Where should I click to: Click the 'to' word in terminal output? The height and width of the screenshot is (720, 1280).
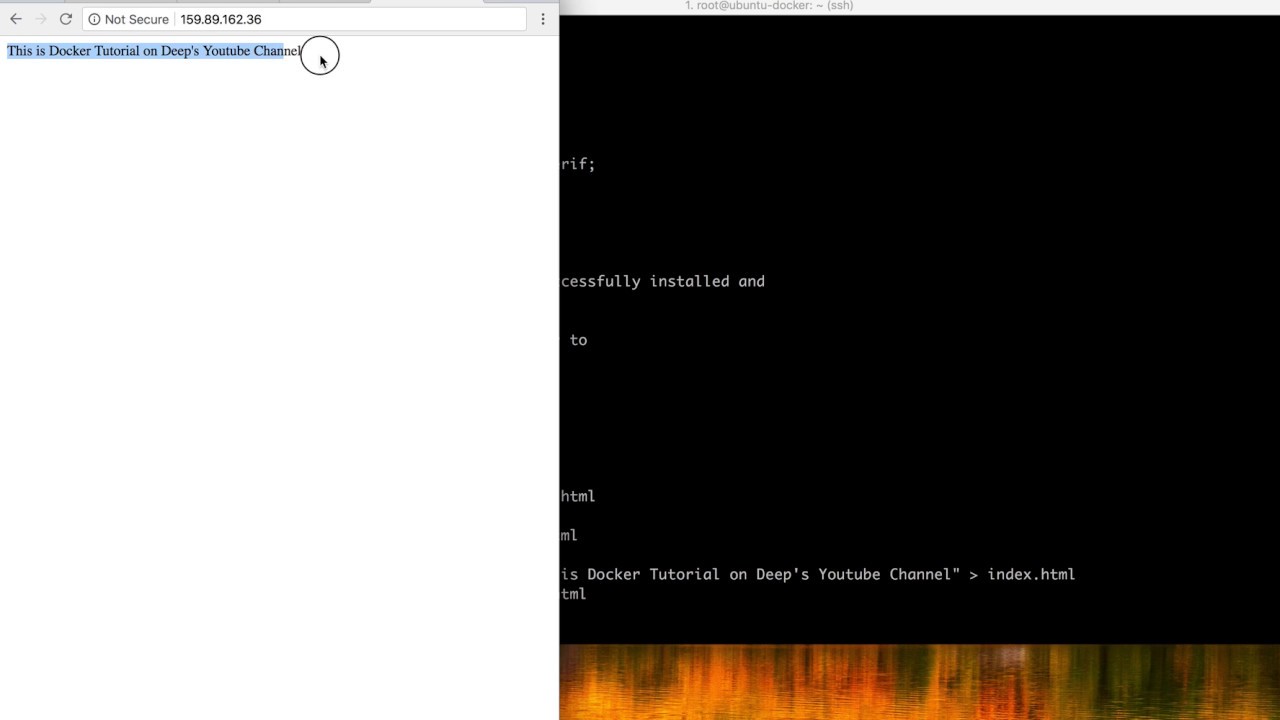click(x=578, y=340)
